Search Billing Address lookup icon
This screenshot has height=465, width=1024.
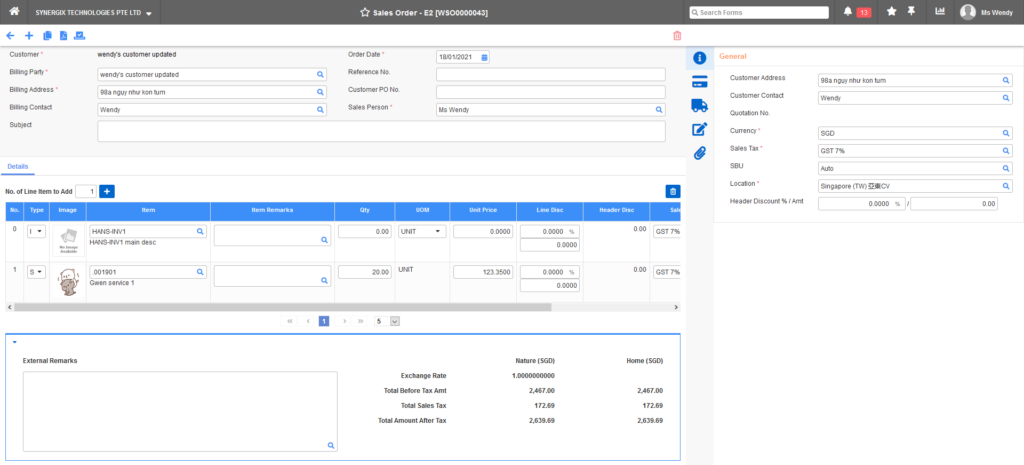(x=320, y=92)
